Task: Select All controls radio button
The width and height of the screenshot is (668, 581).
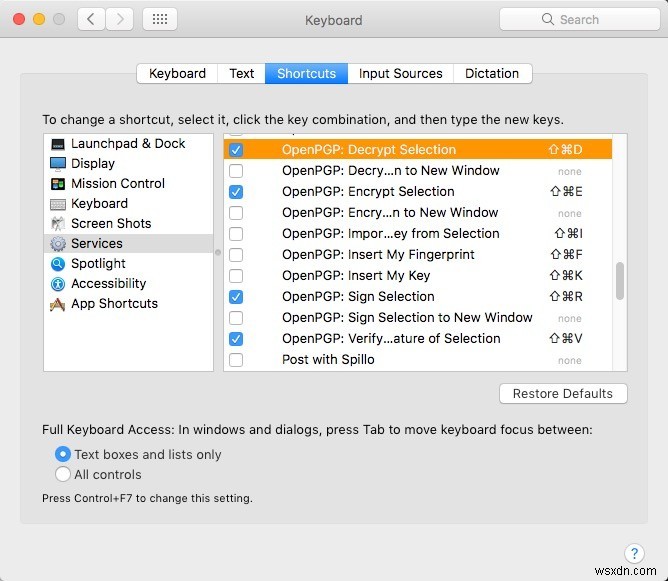Action: click(63, 475)
